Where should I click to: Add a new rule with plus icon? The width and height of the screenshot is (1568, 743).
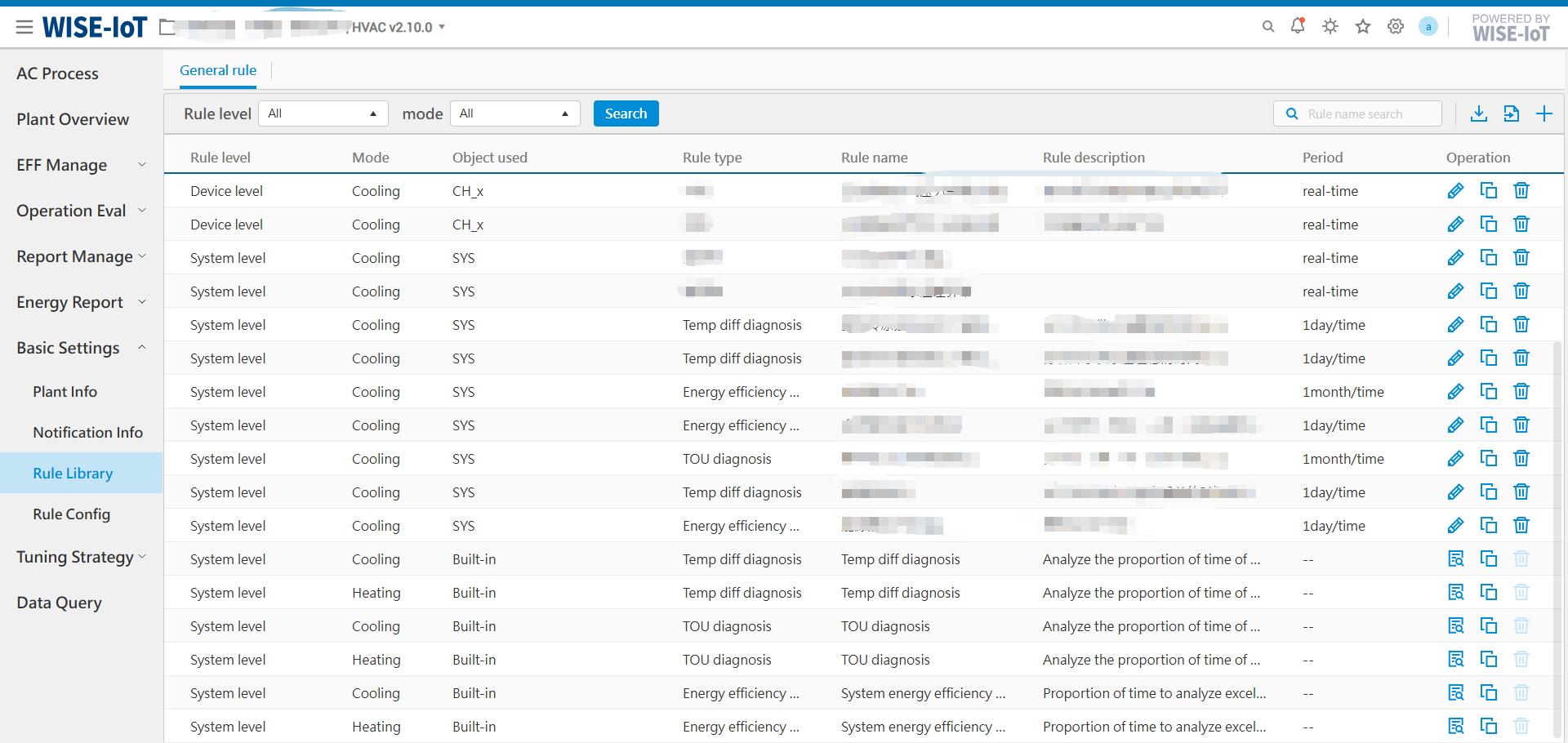click(x=1543, y=113)
